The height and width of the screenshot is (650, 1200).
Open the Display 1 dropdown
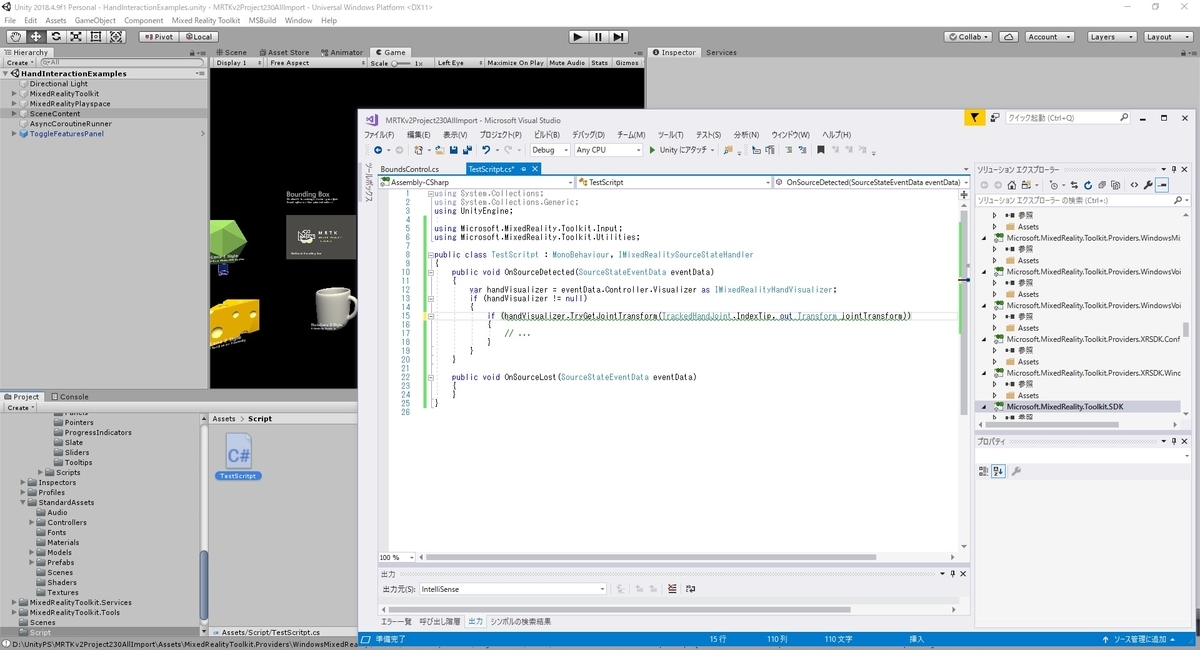point(238,63)
